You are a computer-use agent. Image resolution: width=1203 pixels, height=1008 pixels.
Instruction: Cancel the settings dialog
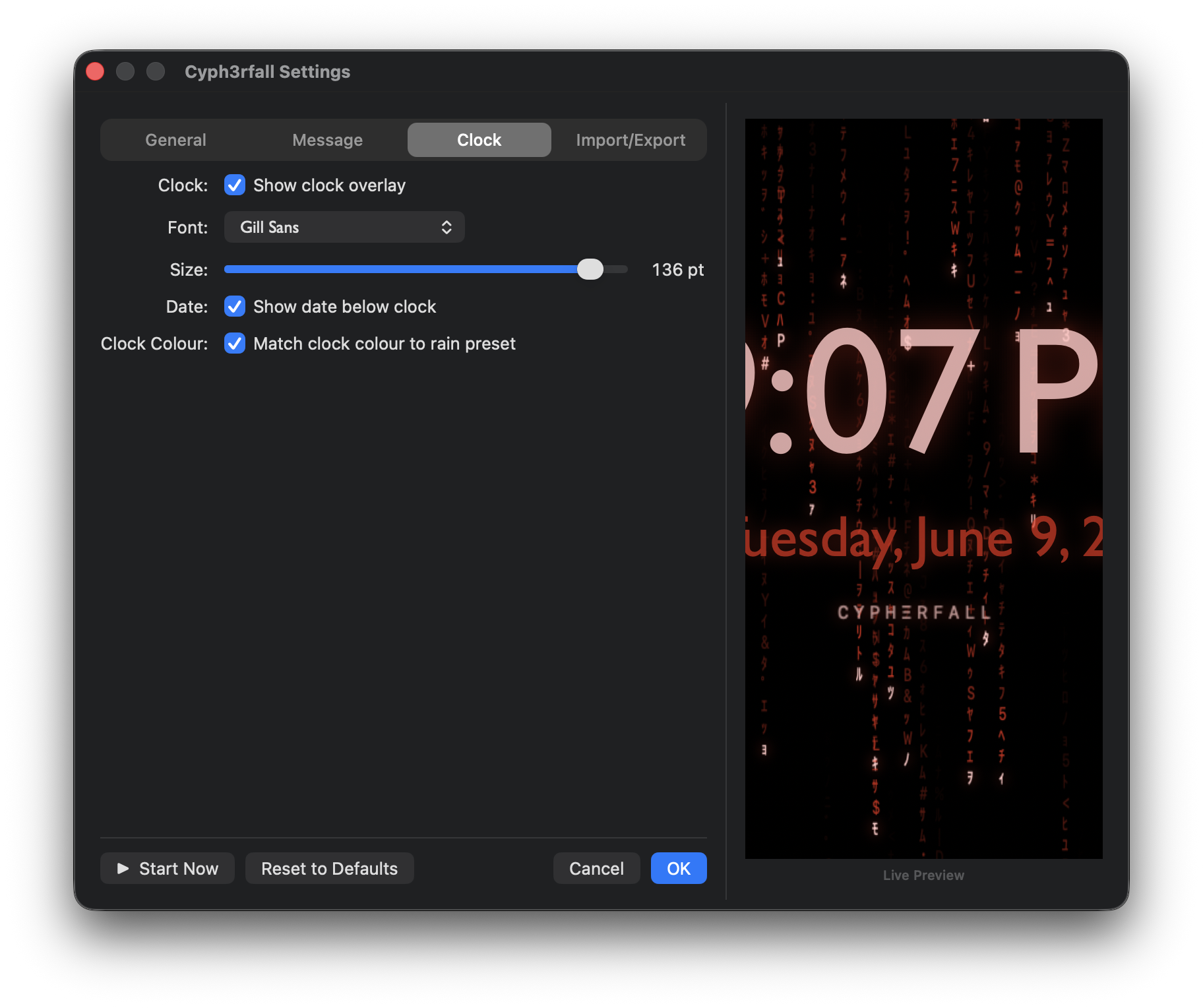pos(596,868)
